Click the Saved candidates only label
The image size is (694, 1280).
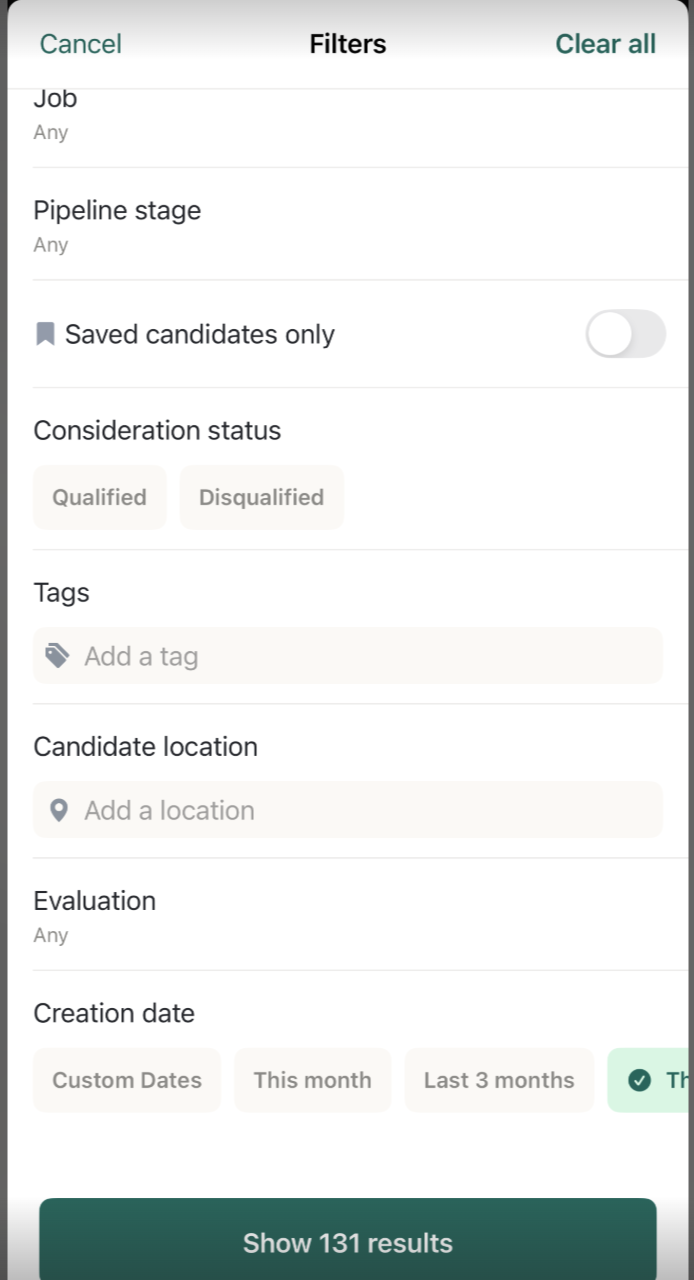(200, 334)
